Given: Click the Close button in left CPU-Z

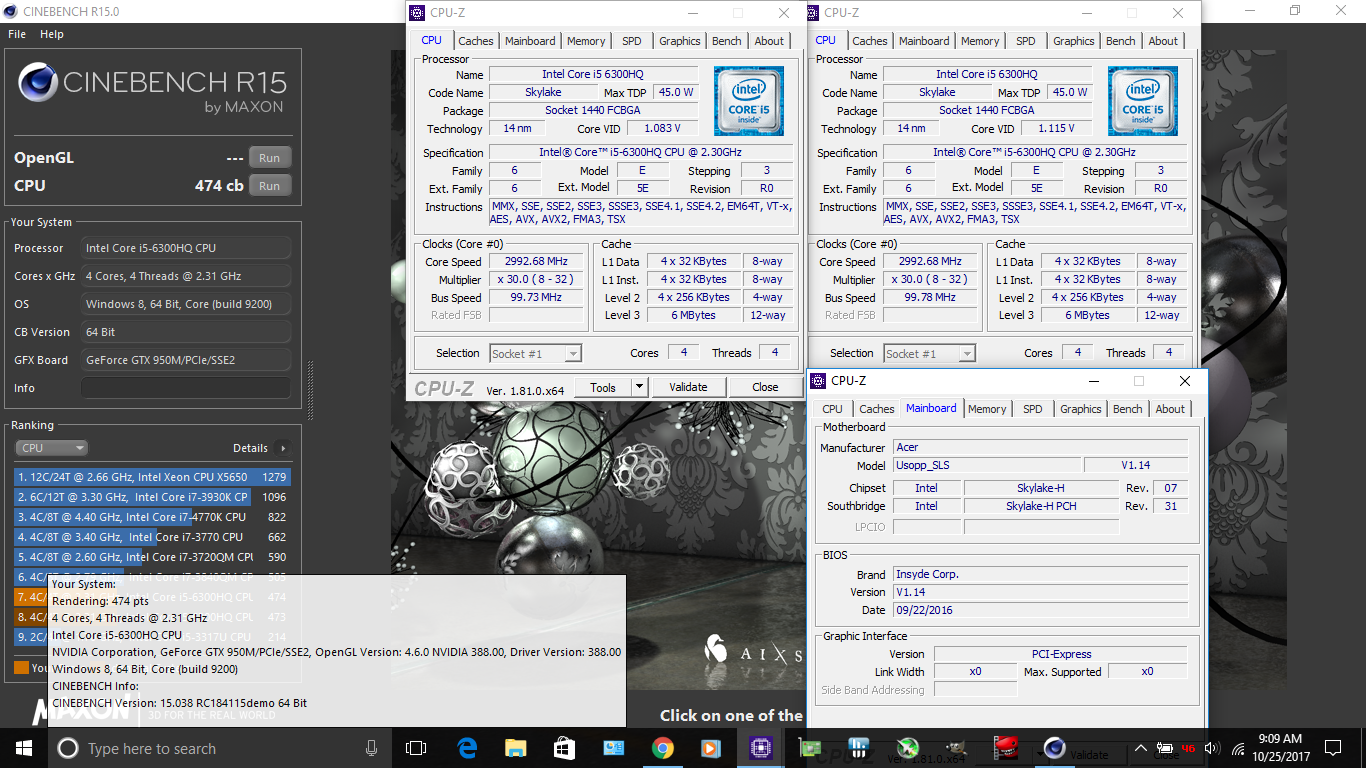Looking at the screenshot, I should (765, 387).
